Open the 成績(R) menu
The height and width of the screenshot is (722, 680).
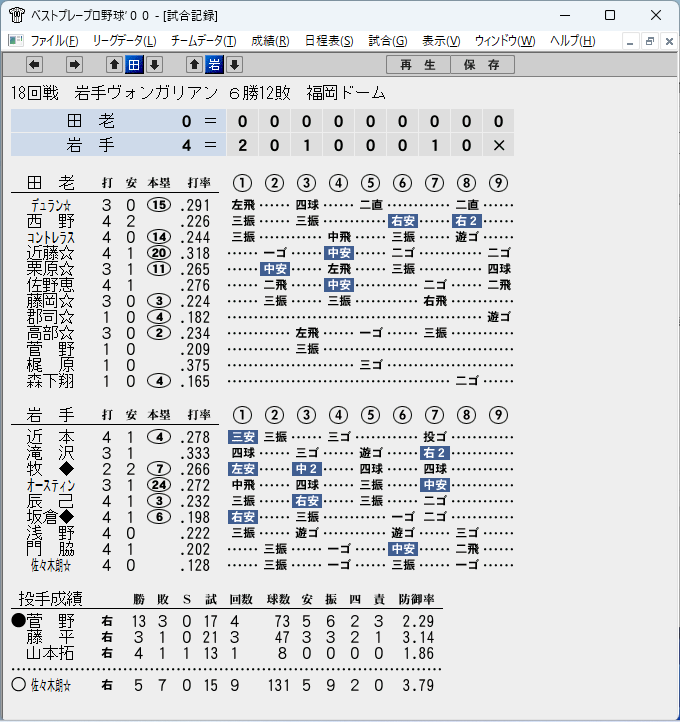[x=270, y=41]
